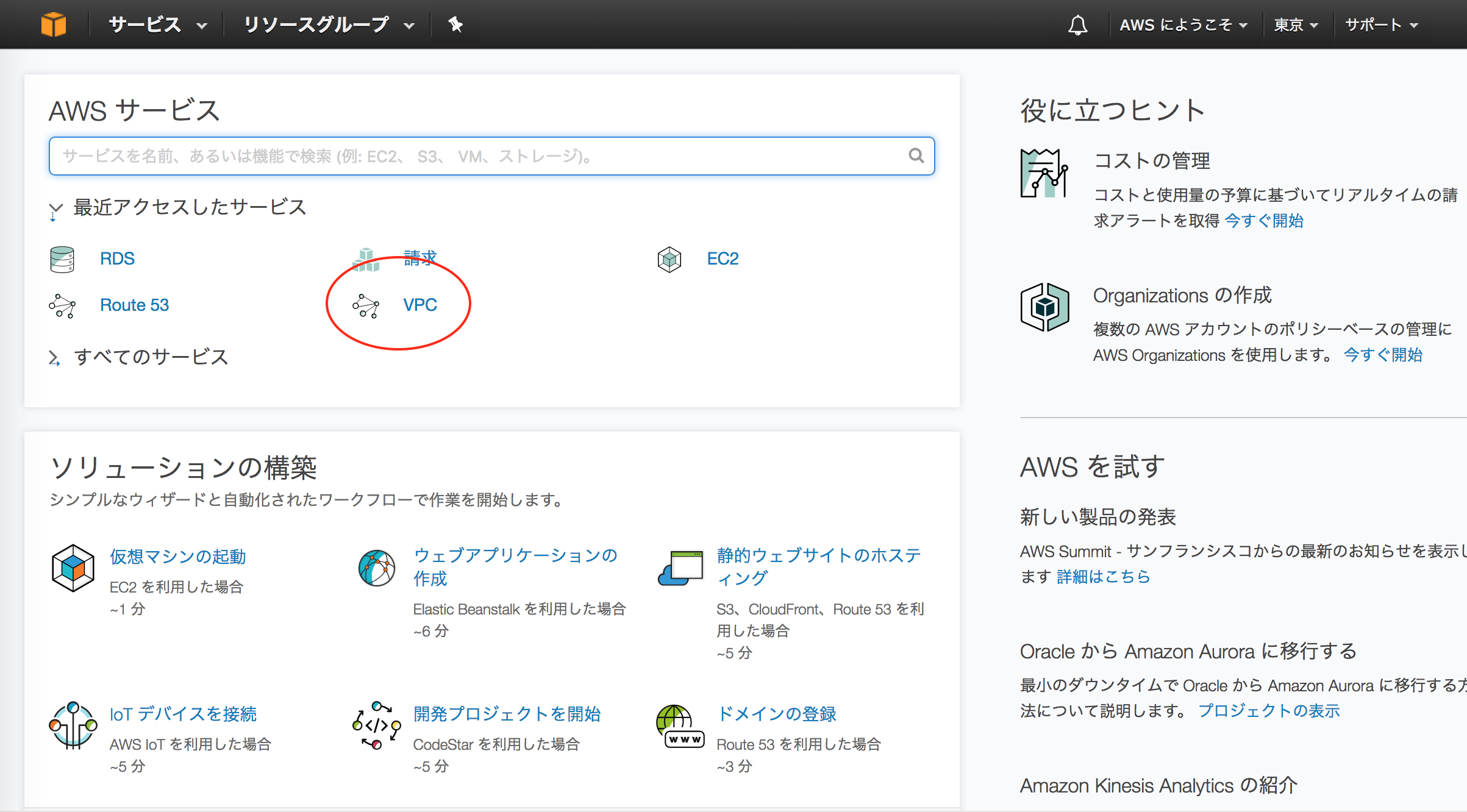The height and width of the screenshot is (812, 1467).
Task: Open the AWS にようこそ account dropdown
Action: point(1183,25)
